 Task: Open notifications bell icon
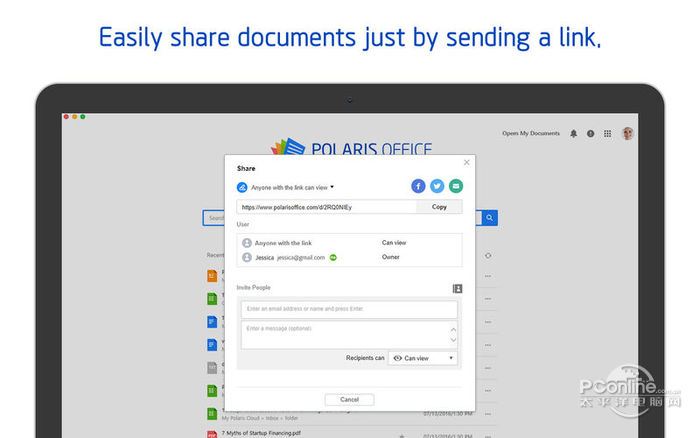click(574, 133)
